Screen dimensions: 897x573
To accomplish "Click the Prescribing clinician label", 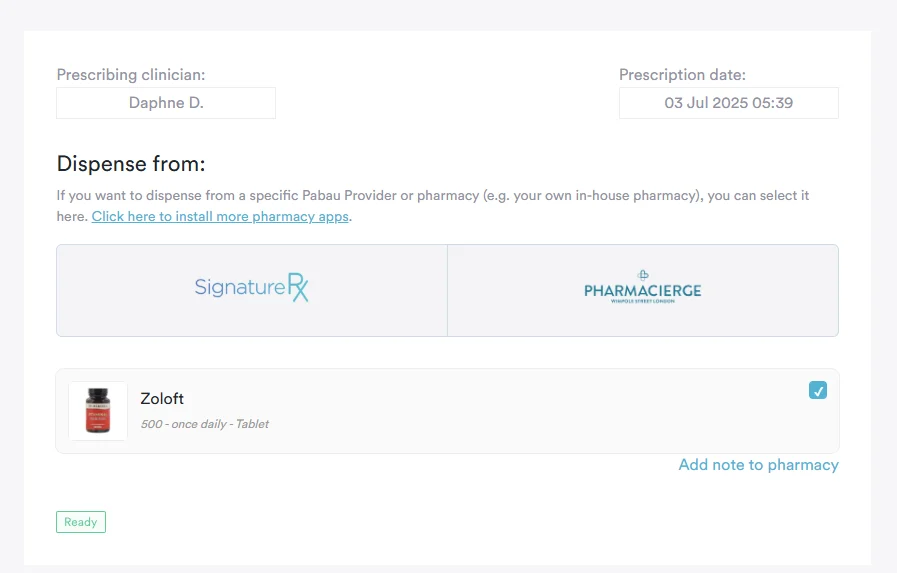I will click(131, 75).
